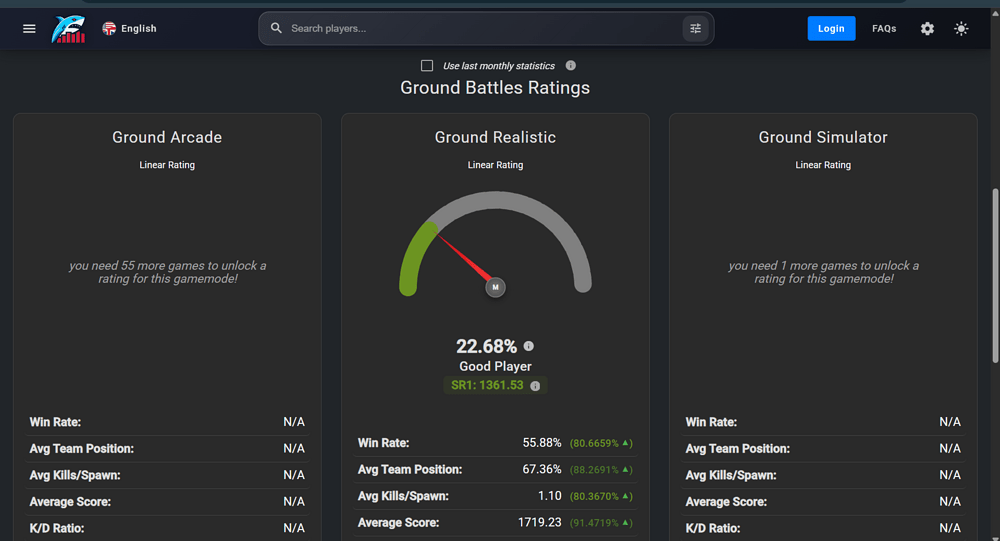
Task: Select the Ground Arcade card title
Action: click(x=167, y=137)
